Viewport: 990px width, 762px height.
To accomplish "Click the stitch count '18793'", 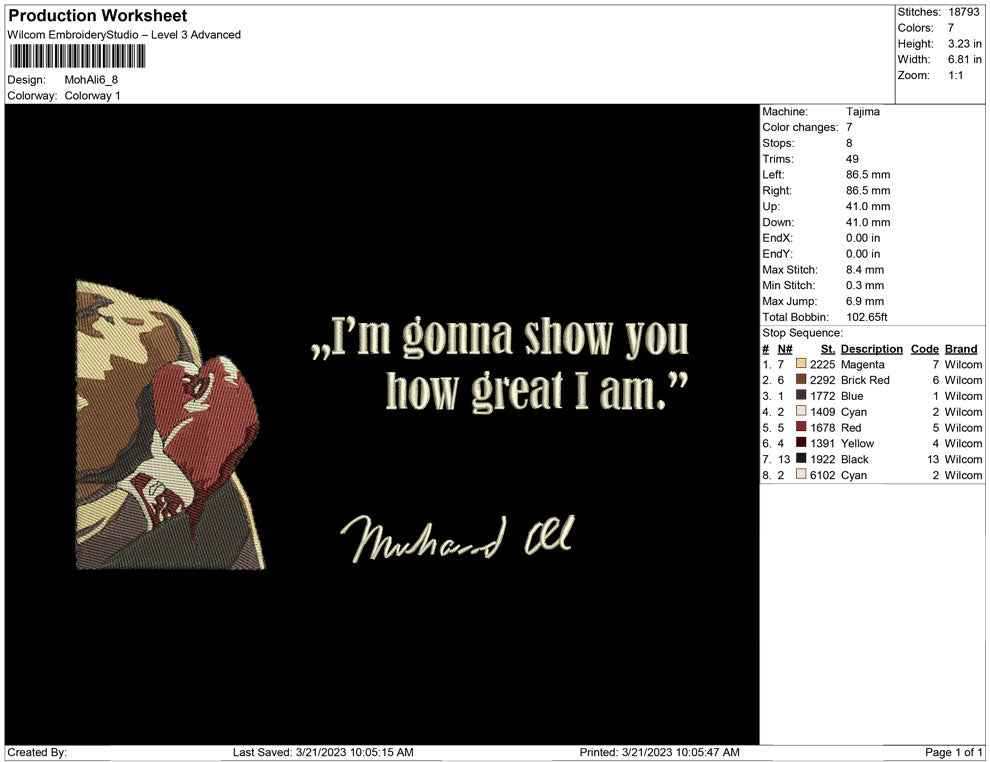I will click(x=963, y=12).
